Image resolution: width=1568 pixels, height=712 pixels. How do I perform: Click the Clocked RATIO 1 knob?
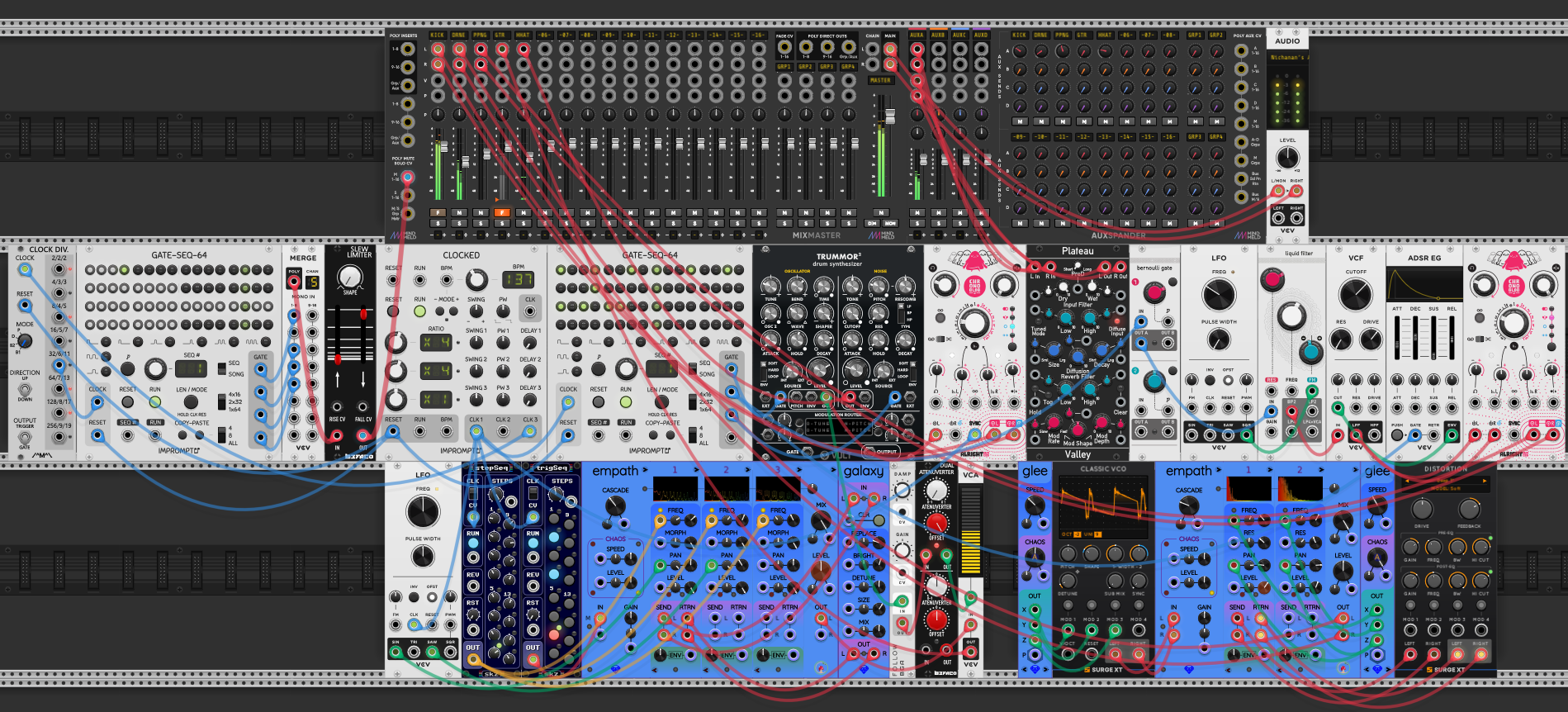pos(396,343)
